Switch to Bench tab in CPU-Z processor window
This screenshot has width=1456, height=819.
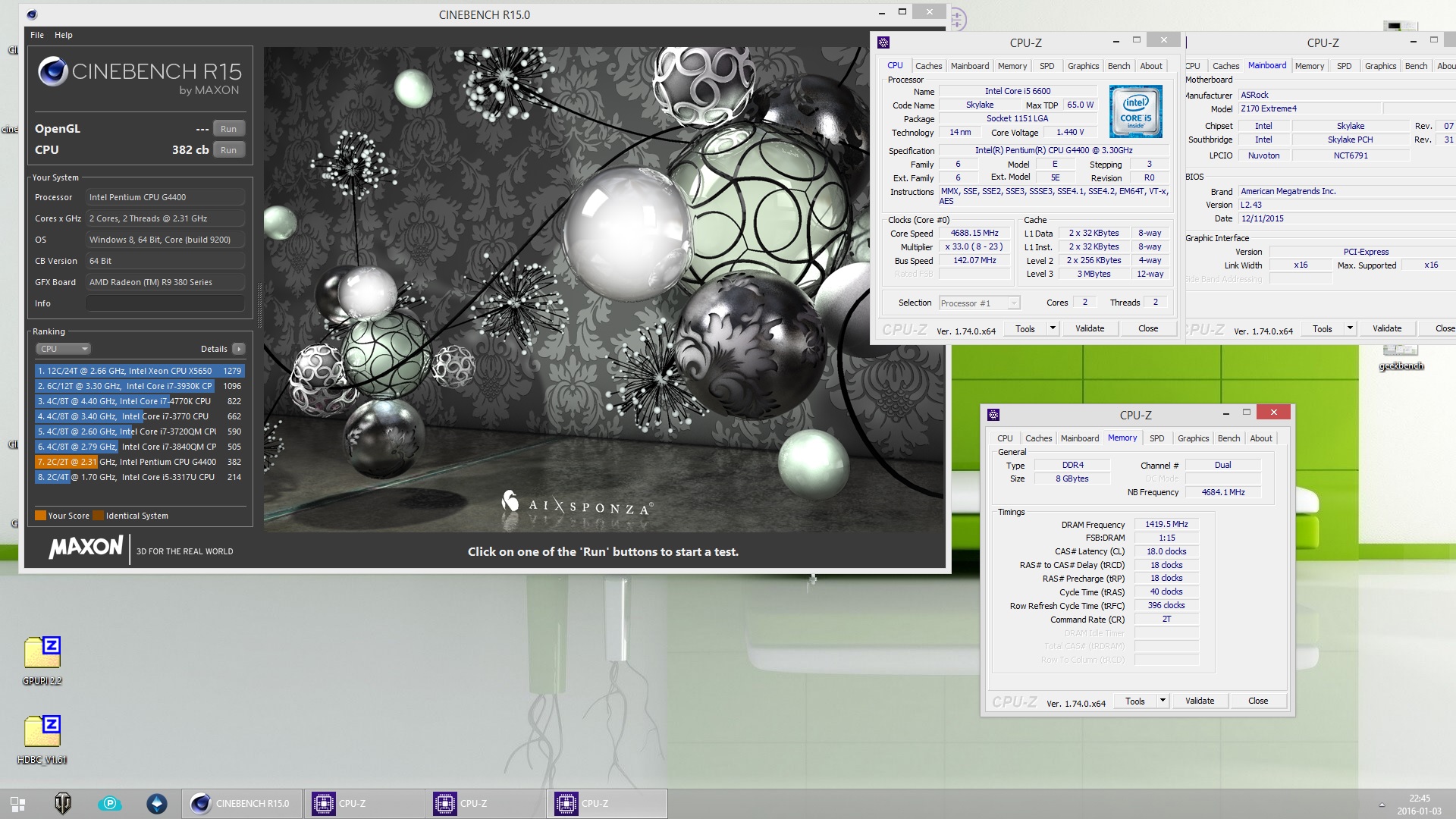1119,66
